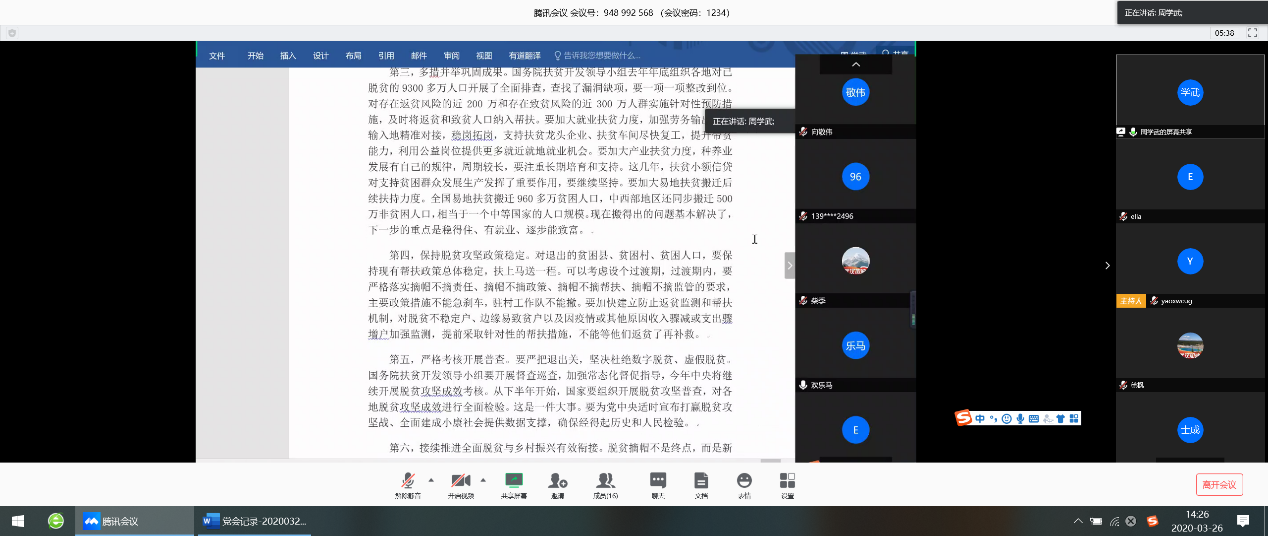This screenshot has width=1268, height=536.
Task: Toggle Sogou input Chinese/English mode
Action: point(980,418)
